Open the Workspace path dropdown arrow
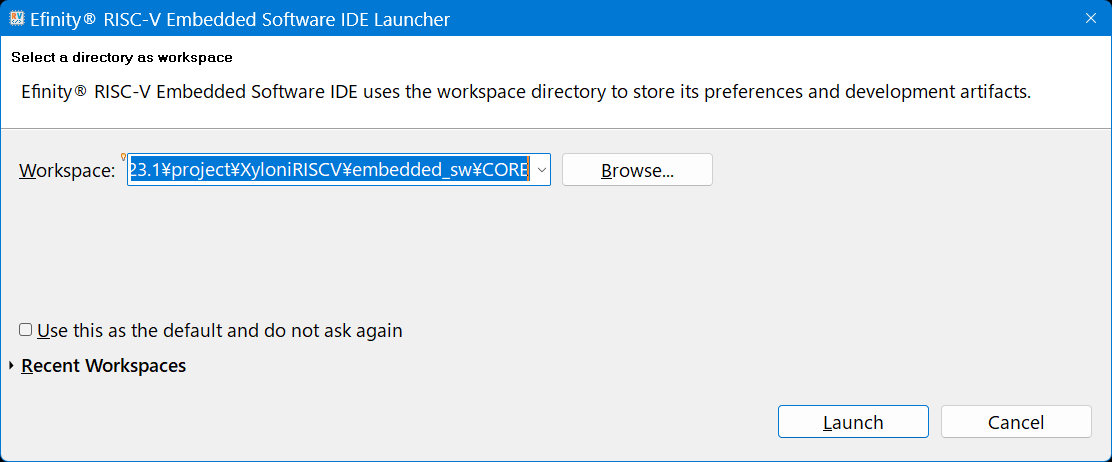1112x462 pixels. point(541,170)
